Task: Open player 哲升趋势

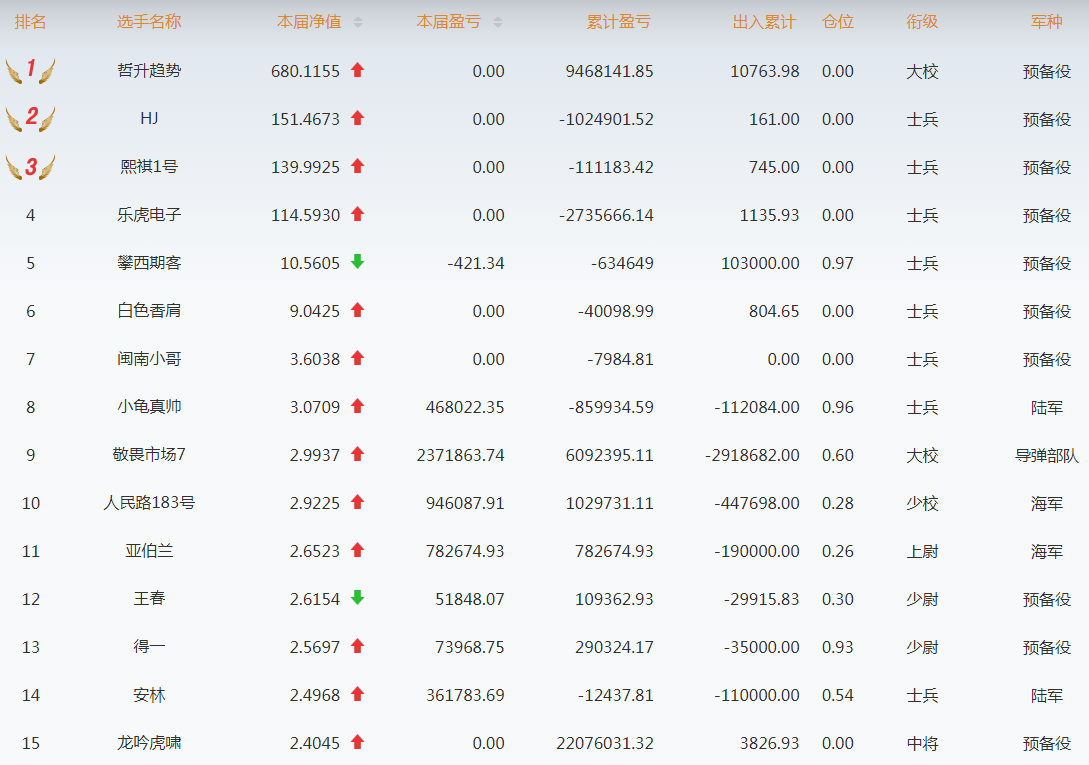Action: pyautogui.click(x=149, y=70)
